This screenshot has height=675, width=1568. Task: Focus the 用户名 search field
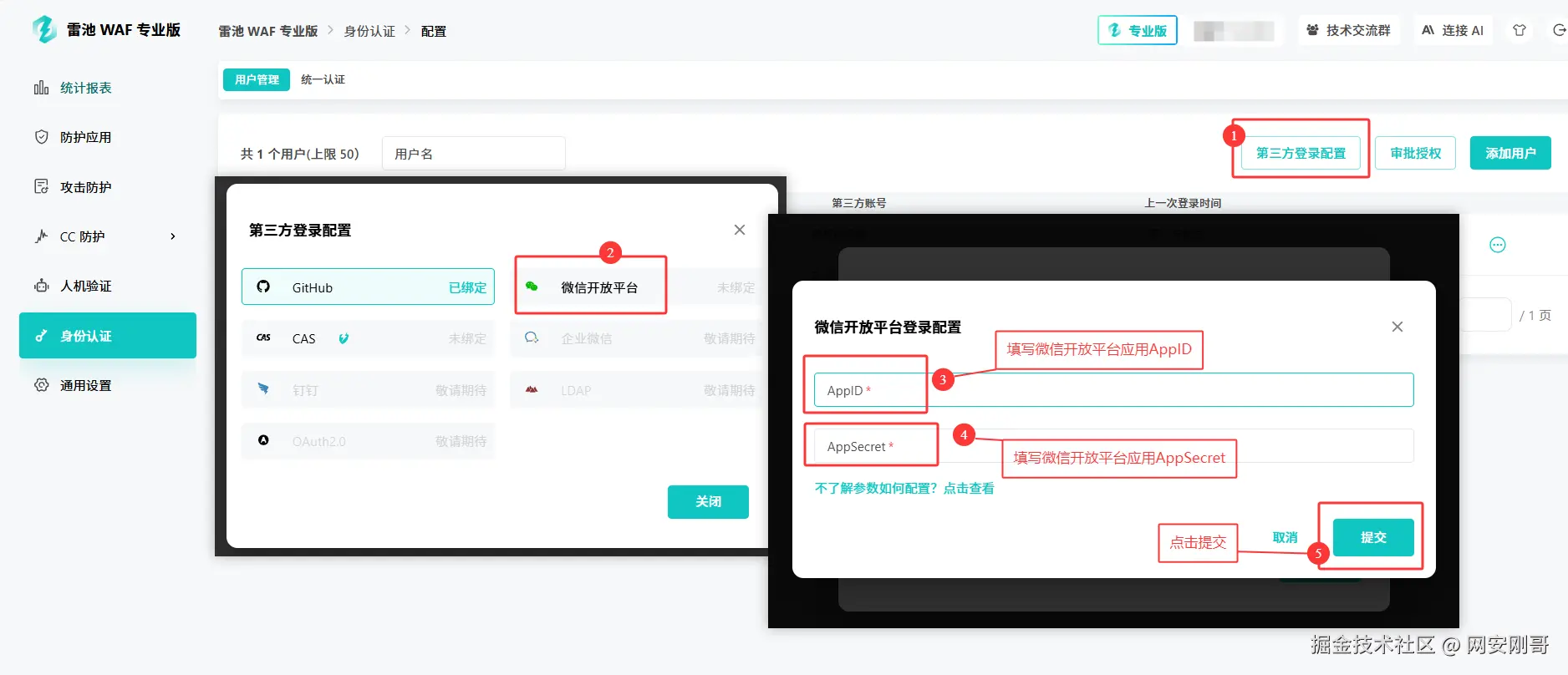click(x=474, y=154)
